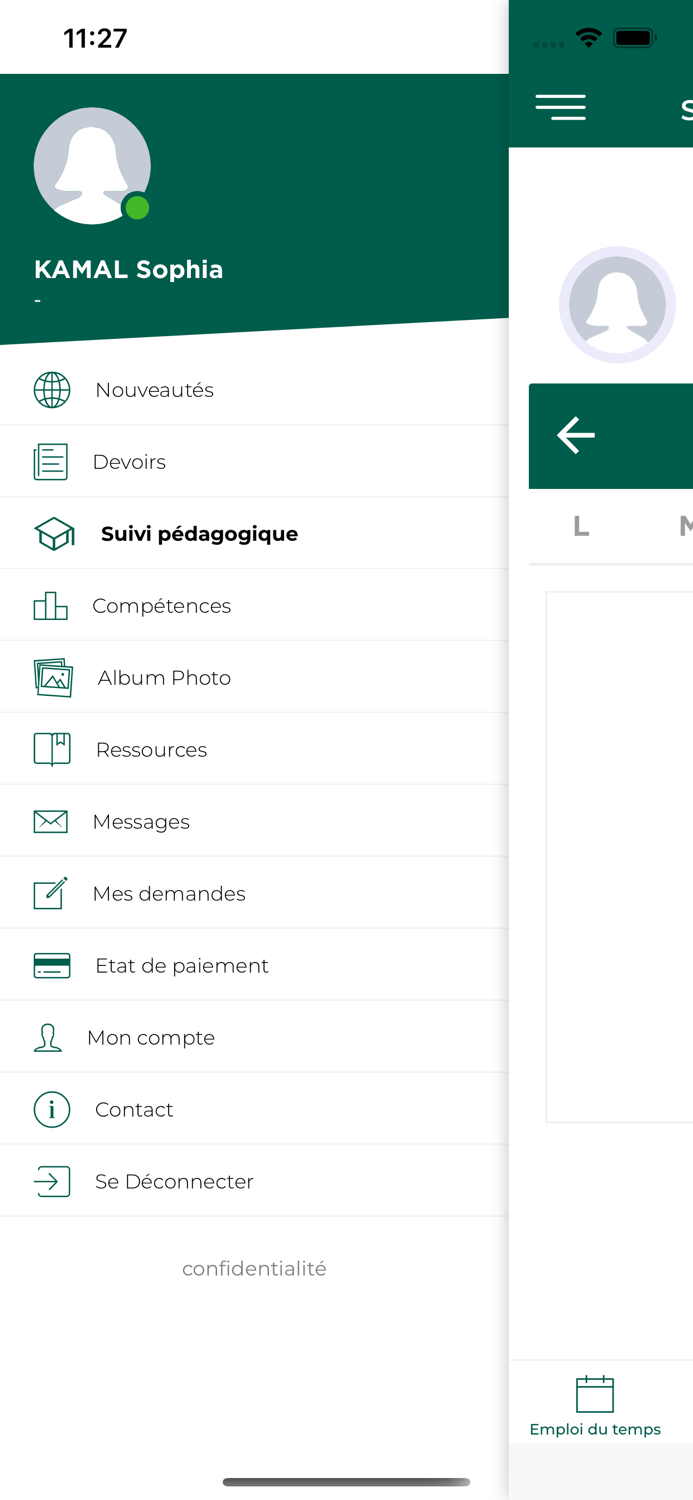Tap the credit card Etat de paiement icon
The height and width of the screenshot is (1500, 693).
click(x=52, y=966)
